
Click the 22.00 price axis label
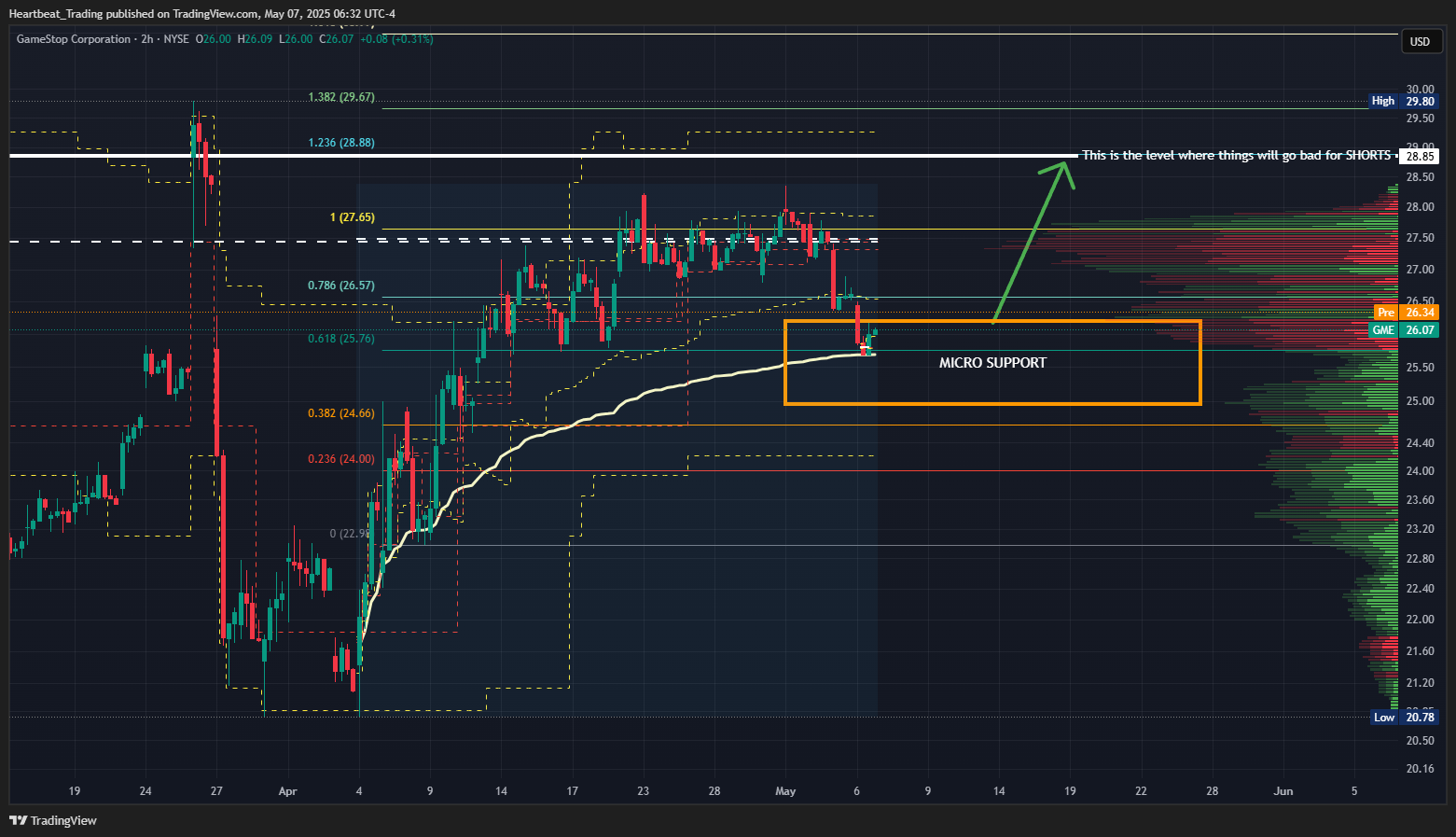[x=1421, y=620]
